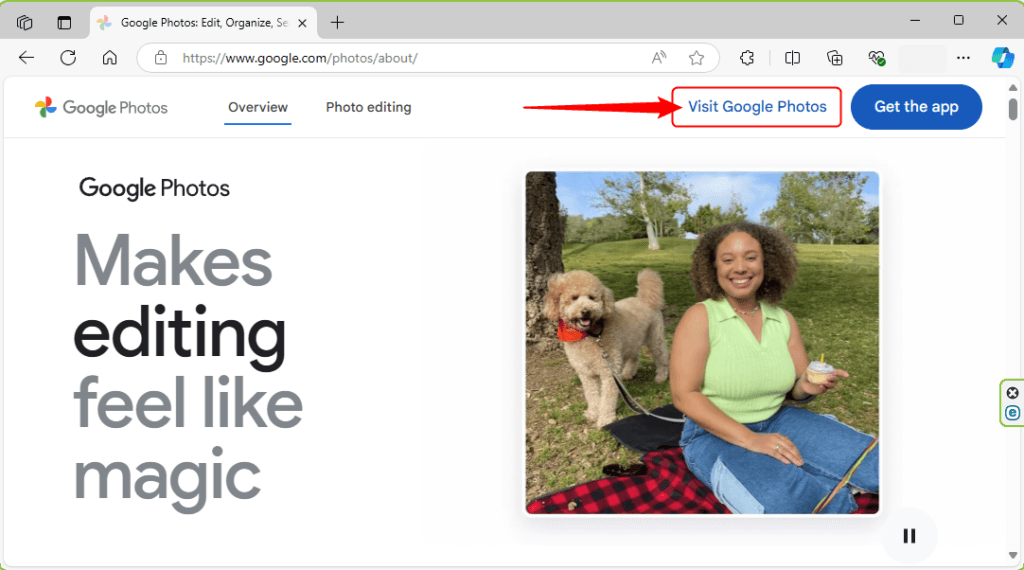The width and height of the screenshot is (1024, 570).
Task: Minimize the browser window
Action: tap(915, 20)
